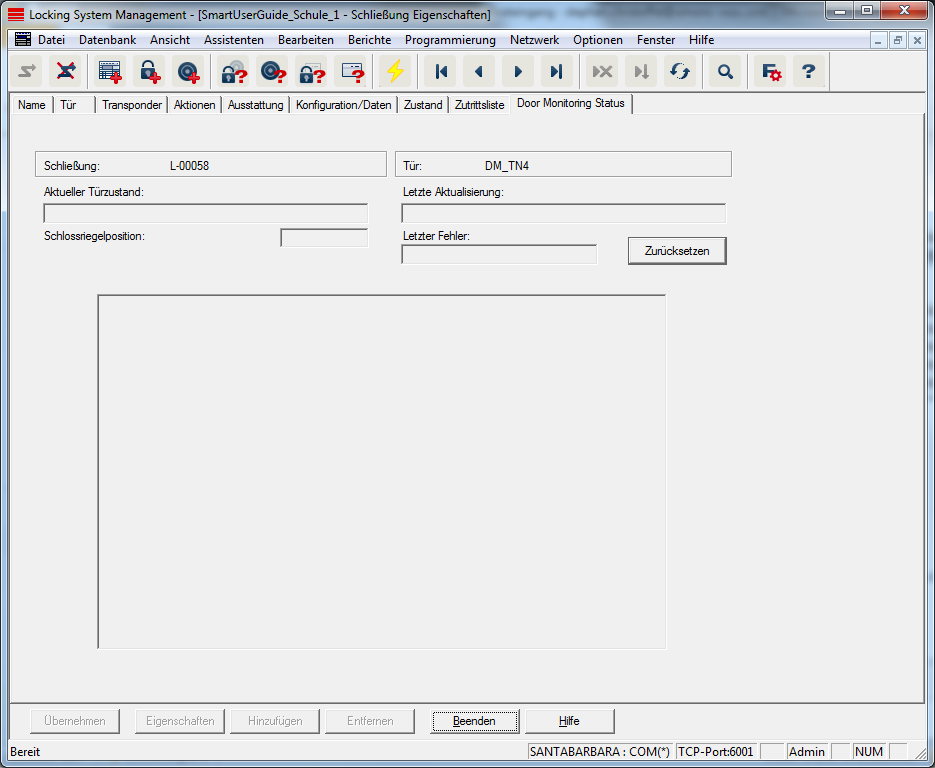The width and height of the screenshot is (935, 768).
Task: Open search with magnifying glass icon
Action: pos(725,71)
